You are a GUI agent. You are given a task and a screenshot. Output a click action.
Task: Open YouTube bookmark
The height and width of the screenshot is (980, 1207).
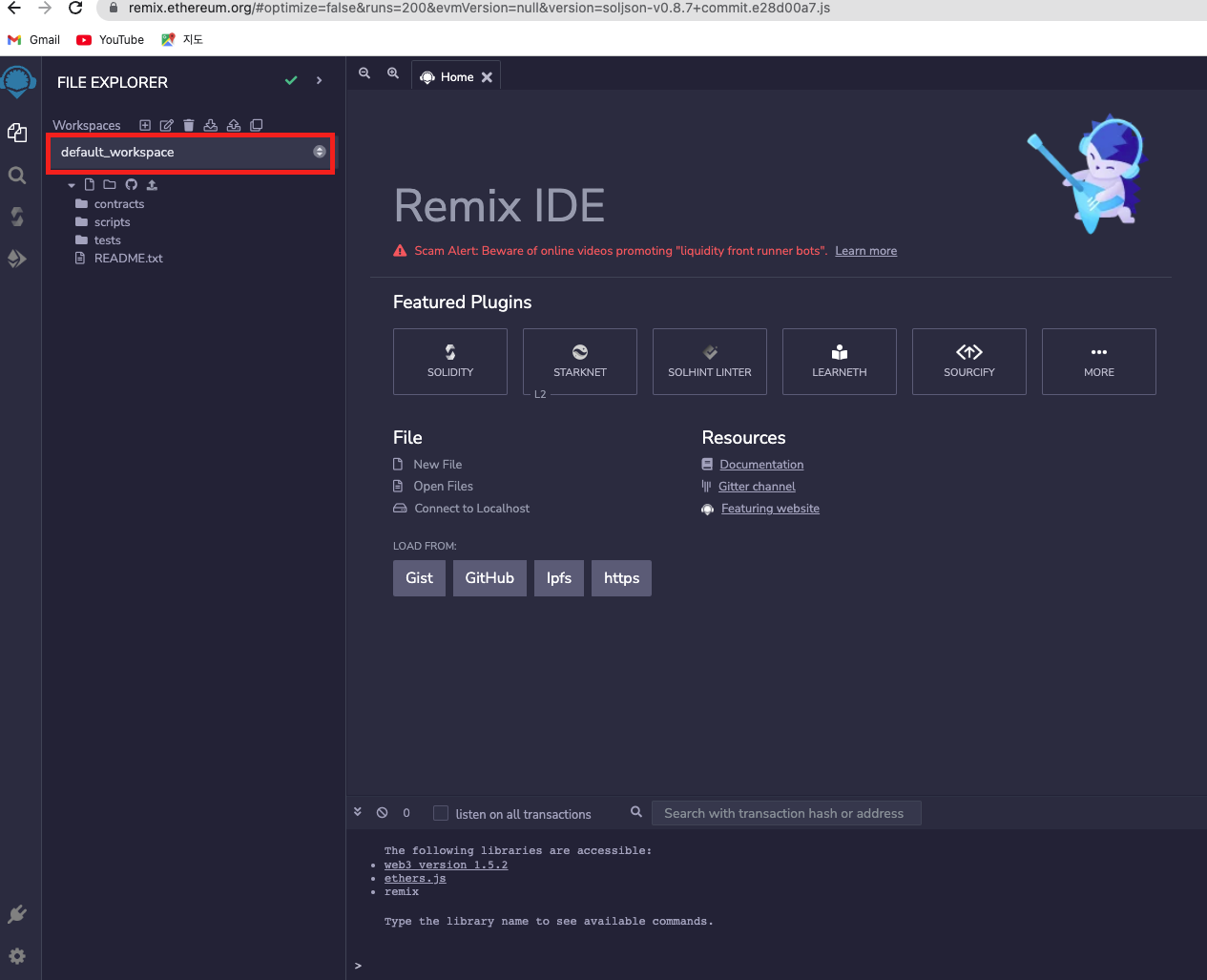click(111, 40)
